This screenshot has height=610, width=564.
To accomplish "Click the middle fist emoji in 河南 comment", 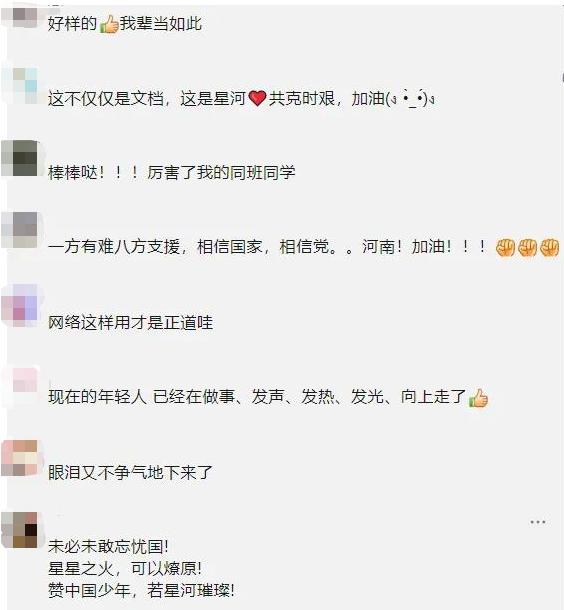I will (527, 247).
